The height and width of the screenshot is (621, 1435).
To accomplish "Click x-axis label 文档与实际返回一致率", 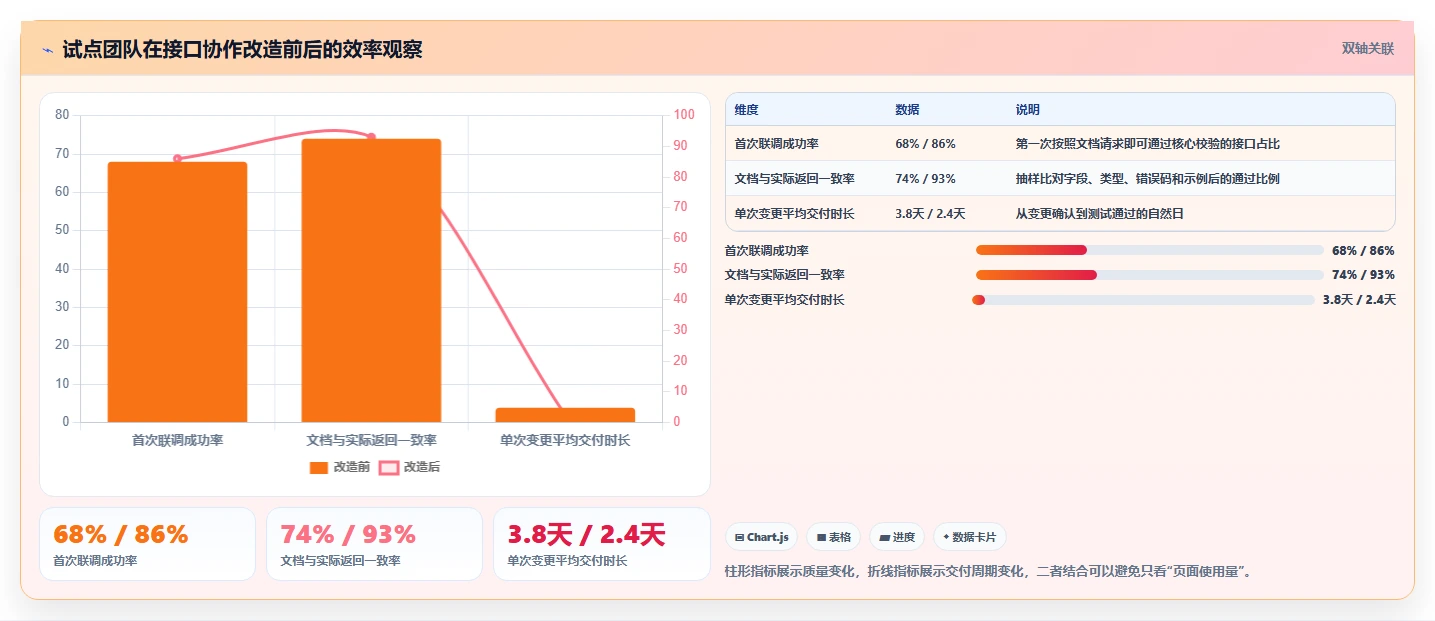I will 371,440.
